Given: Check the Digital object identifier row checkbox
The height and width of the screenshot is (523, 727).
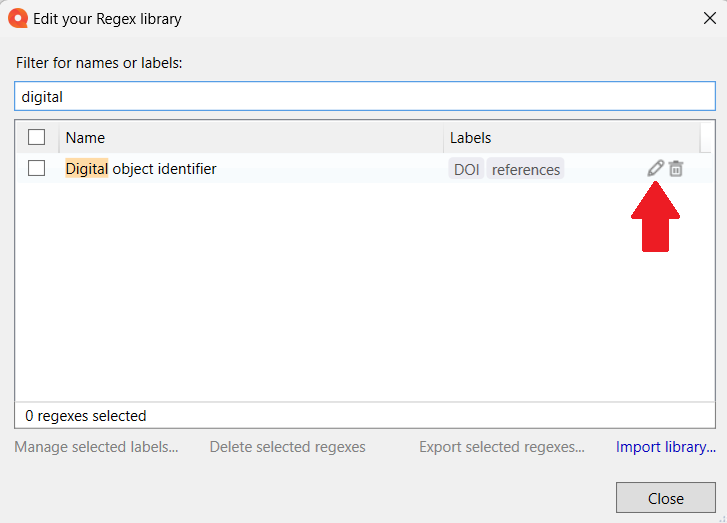Looking at the screenshot, I should [36, 168].
